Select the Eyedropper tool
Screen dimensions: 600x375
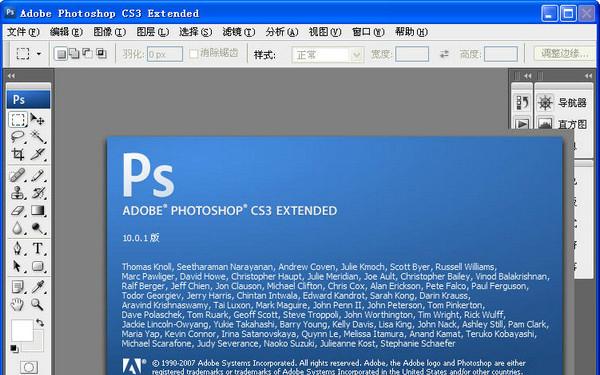point(38,287)
